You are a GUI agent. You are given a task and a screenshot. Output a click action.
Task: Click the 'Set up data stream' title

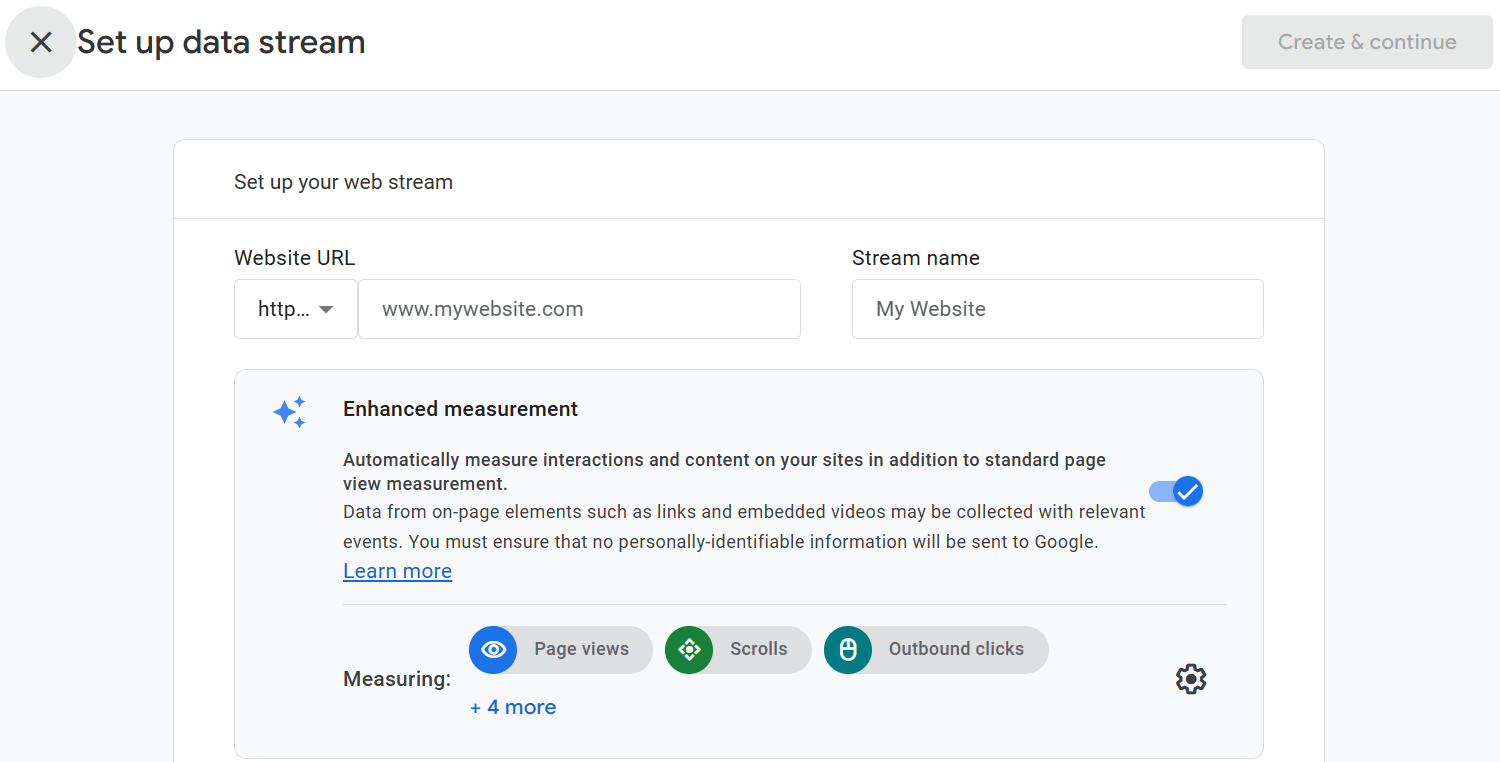click(x=221, y=42)
